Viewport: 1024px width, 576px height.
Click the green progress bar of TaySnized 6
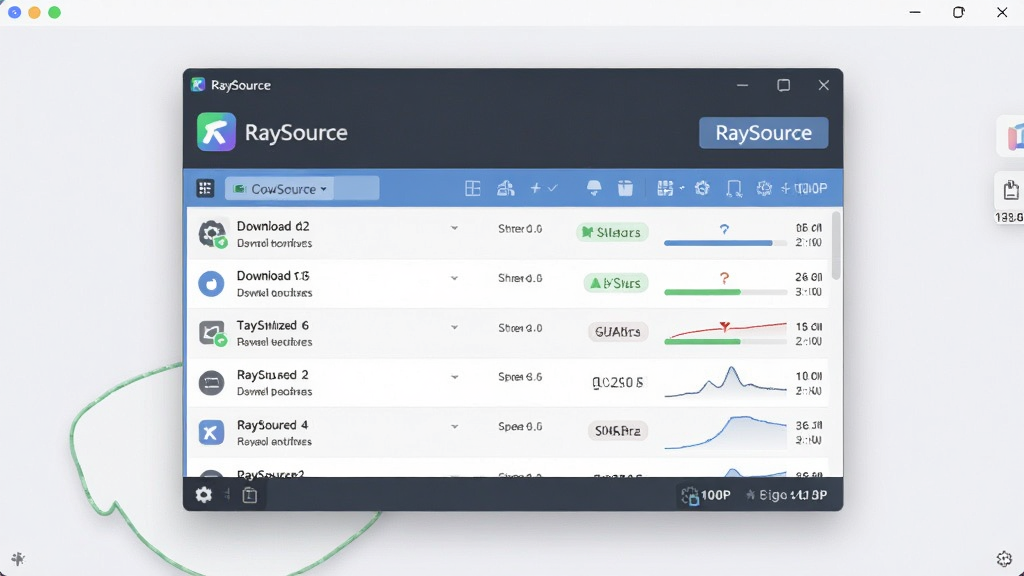point(725,342)
